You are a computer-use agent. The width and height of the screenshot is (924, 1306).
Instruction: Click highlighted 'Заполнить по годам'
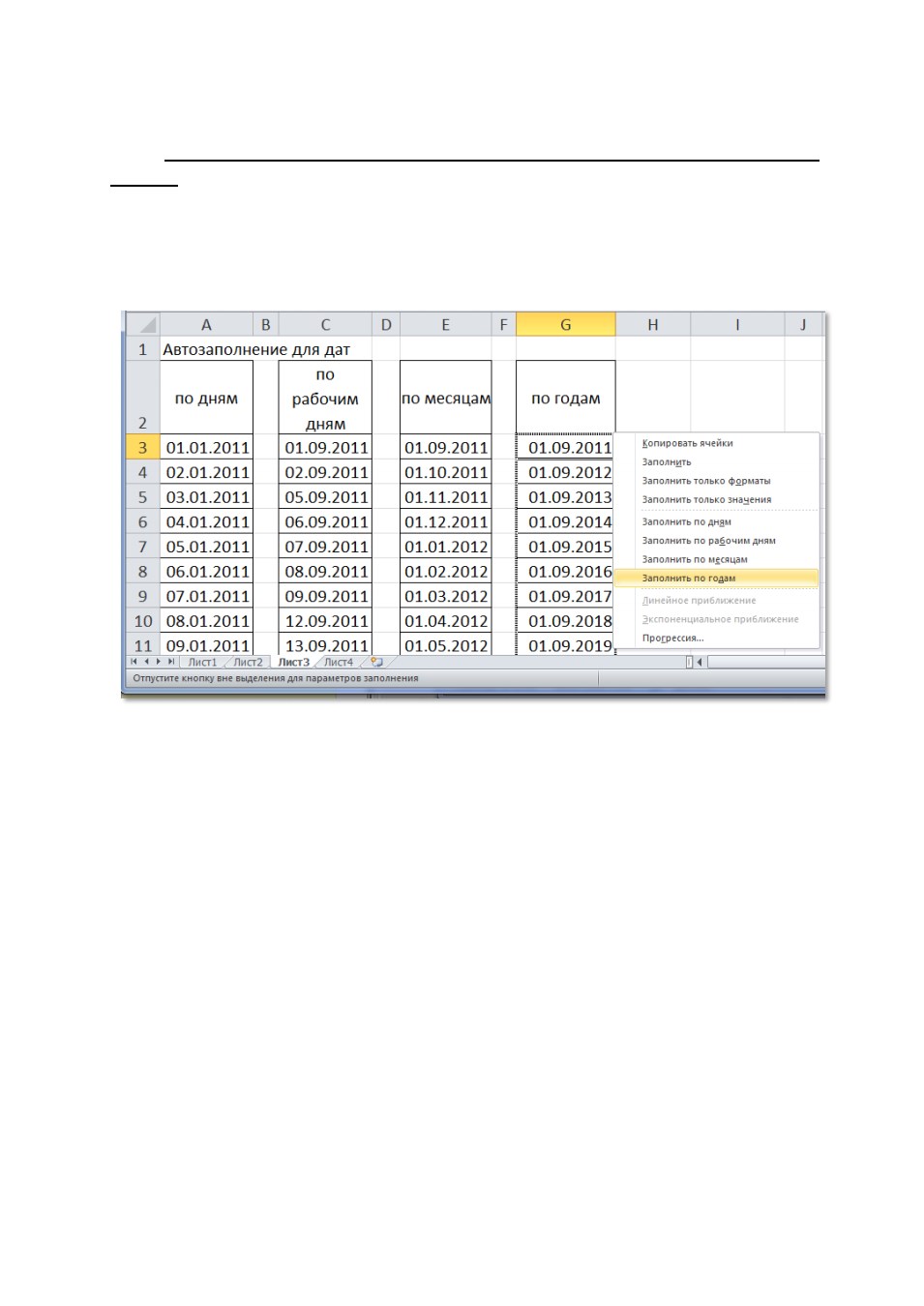(x=717, y=579)
